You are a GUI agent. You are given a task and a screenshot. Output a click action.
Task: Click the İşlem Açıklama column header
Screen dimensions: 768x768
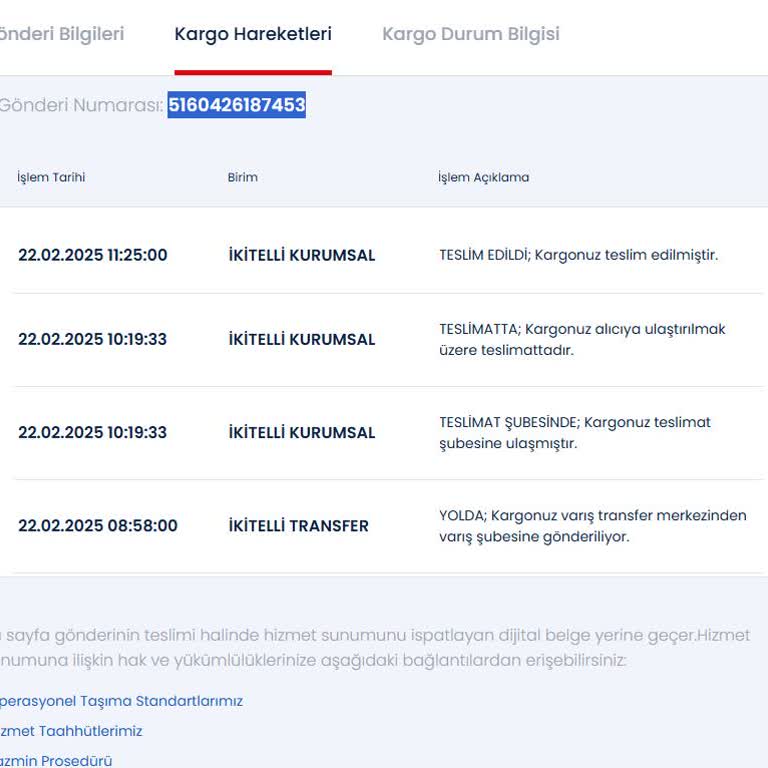(483, 177)
